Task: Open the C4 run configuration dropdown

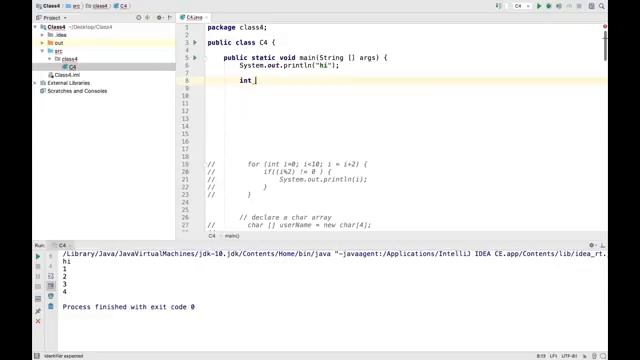Action: pos(522,6)
